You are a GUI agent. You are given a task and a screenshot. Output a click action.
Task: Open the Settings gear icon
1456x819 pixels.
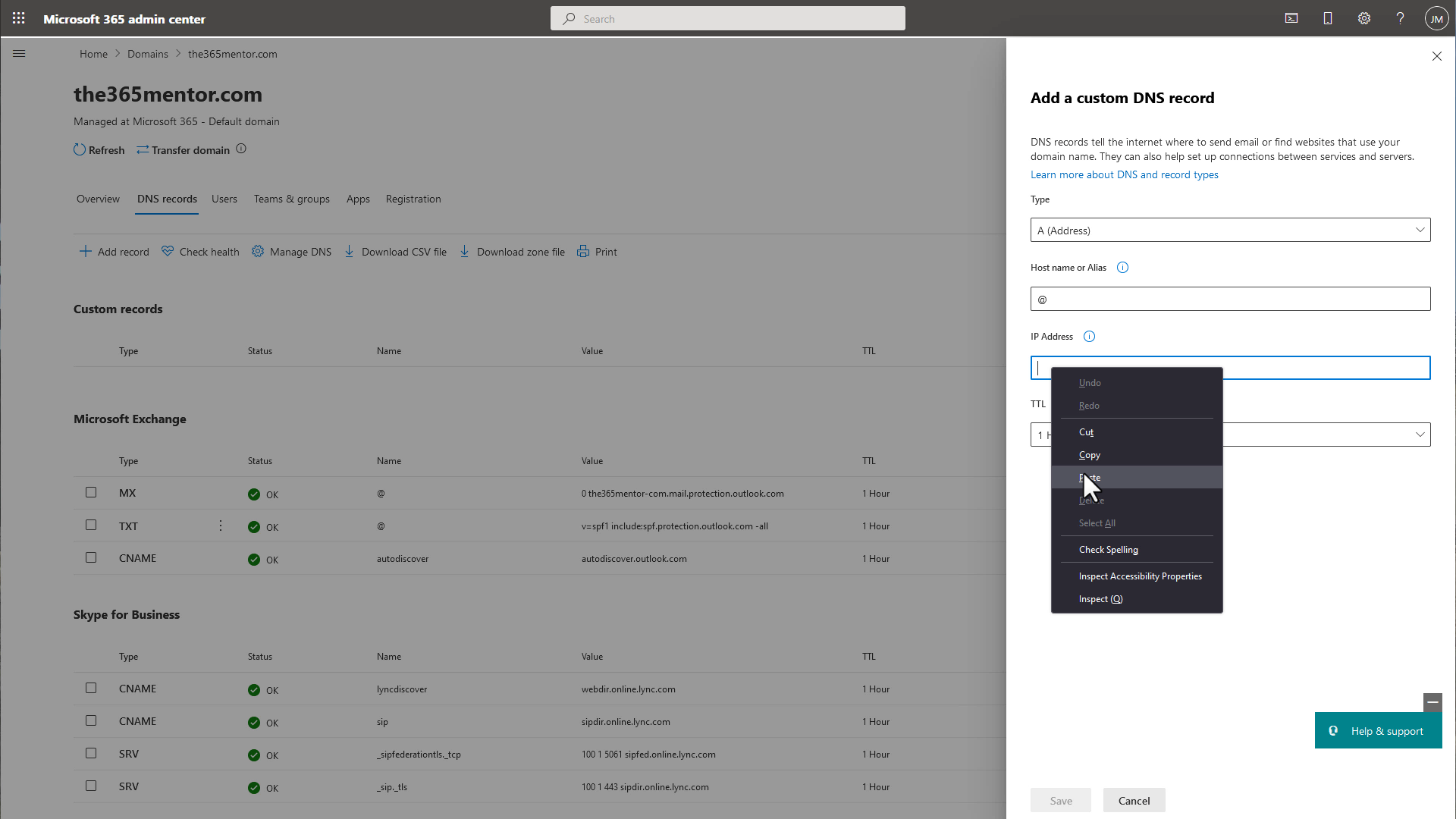[1364, 18]
